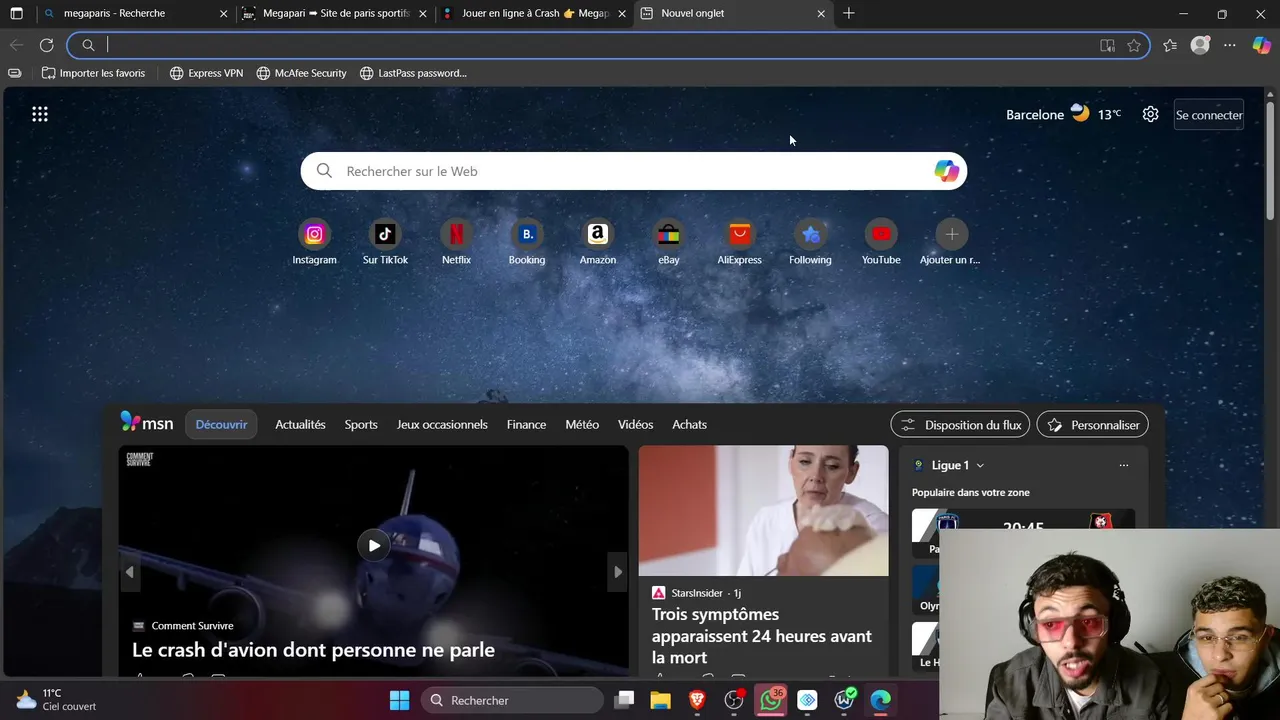Refresh the current page
This screenshot has height=720, width=1280.
(x=46, y=45)
